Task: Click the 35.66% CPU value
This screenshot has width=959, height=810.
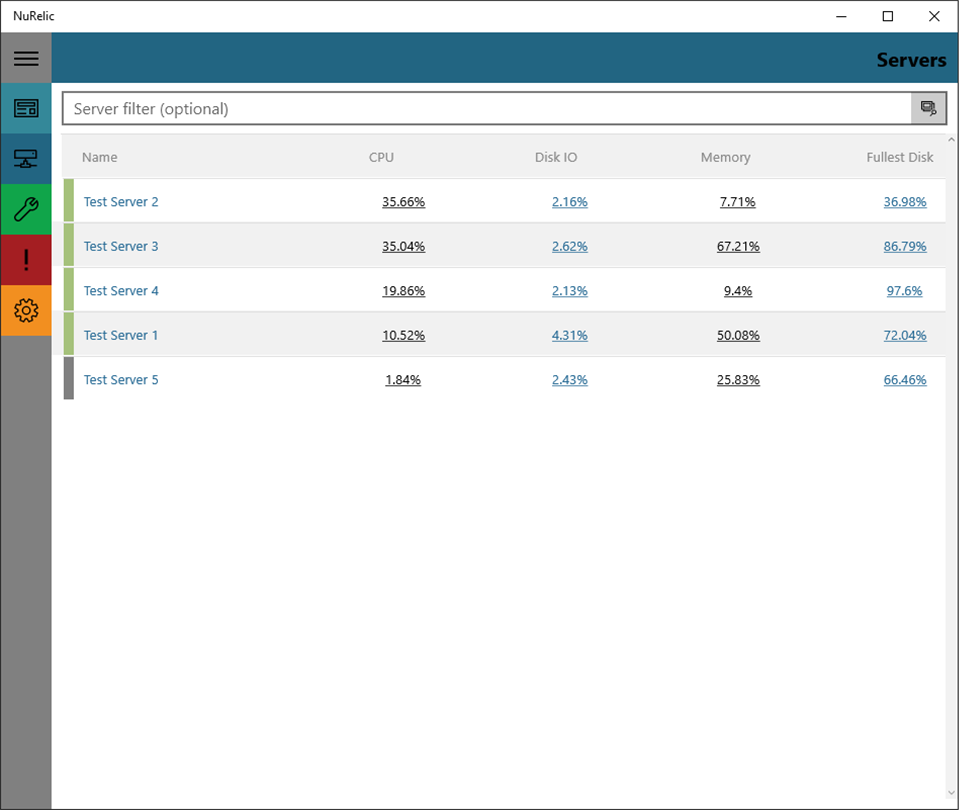Action: (404, 202)
